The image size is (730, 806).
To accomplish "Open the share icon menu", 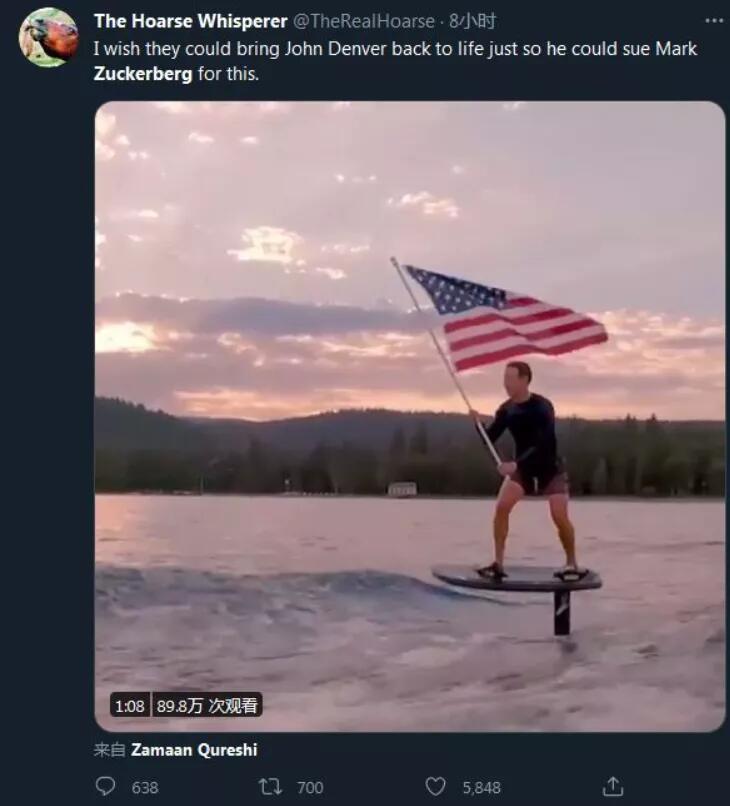I will click(x=613, y=787).
